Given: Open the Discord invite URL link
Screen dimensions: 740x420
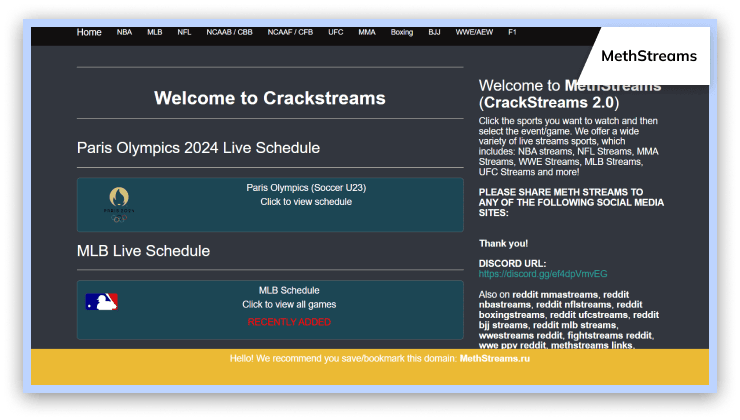Looking at the screenshot, I should point(543,274).
